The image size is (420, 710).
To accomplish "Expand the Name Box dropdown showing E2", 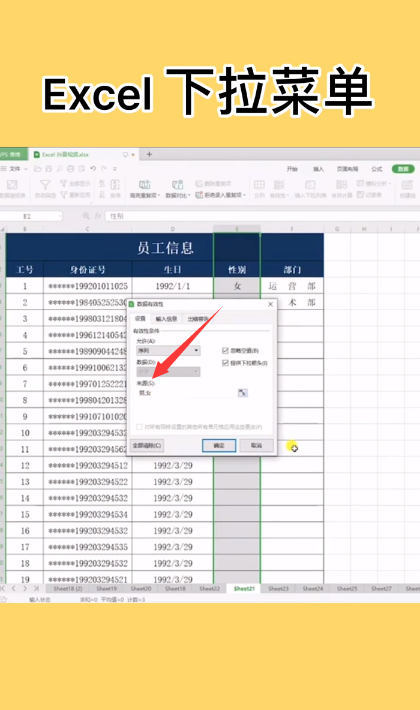I will [x=60, y=216].
